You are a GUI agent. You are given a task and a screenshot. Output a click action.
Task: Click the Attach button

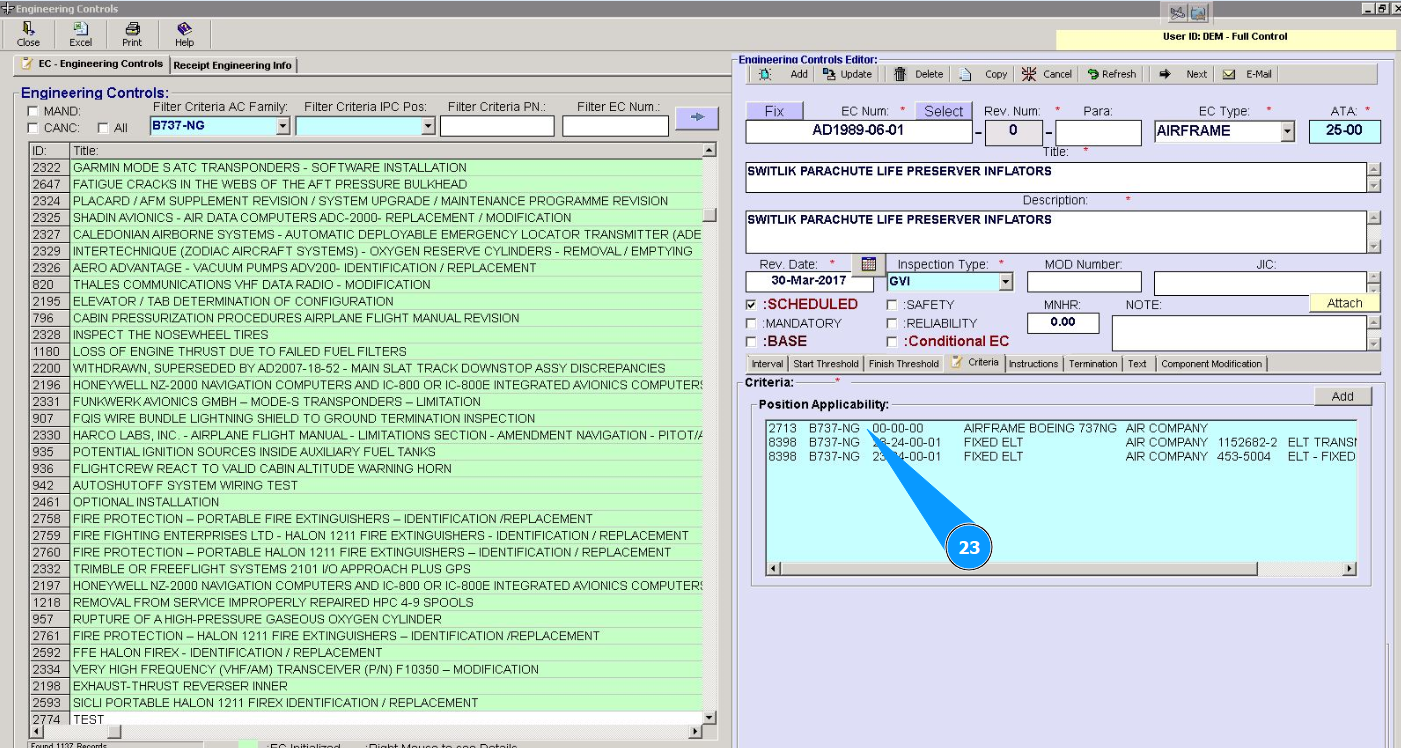pos(1344,303)
